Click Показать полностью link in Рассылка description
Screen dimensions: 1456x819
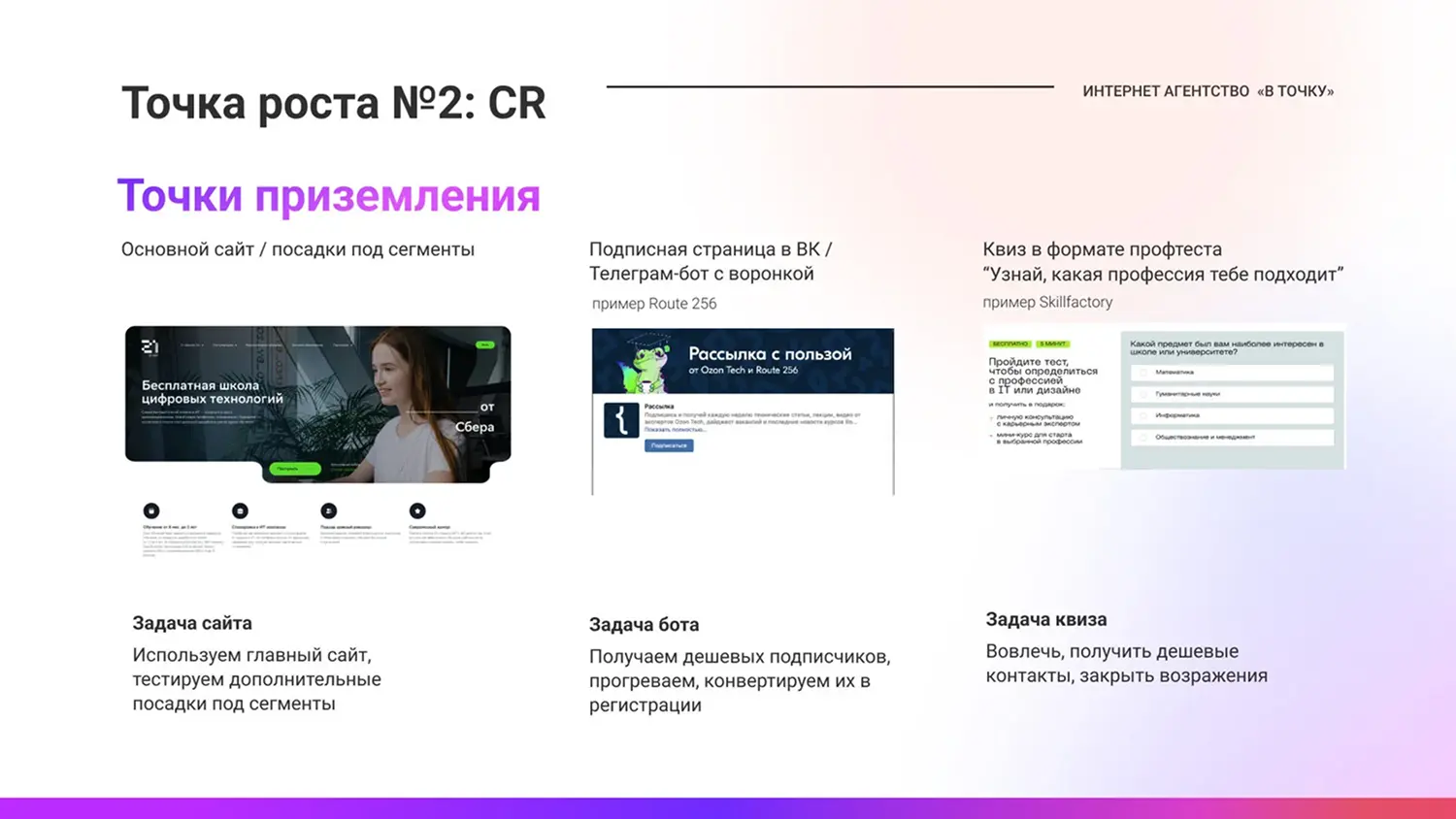coord(676,429)
